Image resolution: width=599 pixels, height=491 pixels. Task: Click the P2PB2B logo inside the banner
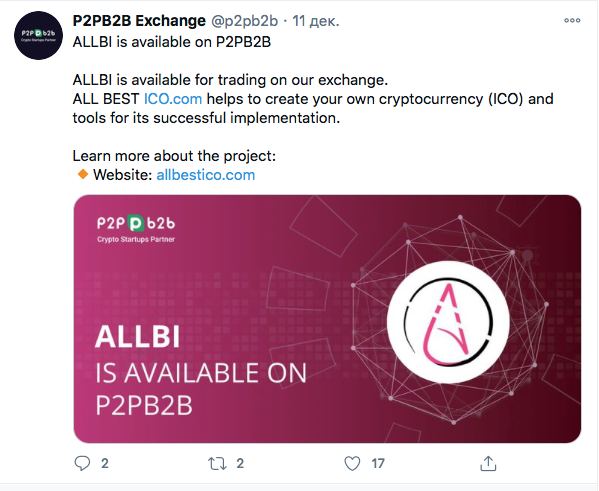tap(136, 228)
